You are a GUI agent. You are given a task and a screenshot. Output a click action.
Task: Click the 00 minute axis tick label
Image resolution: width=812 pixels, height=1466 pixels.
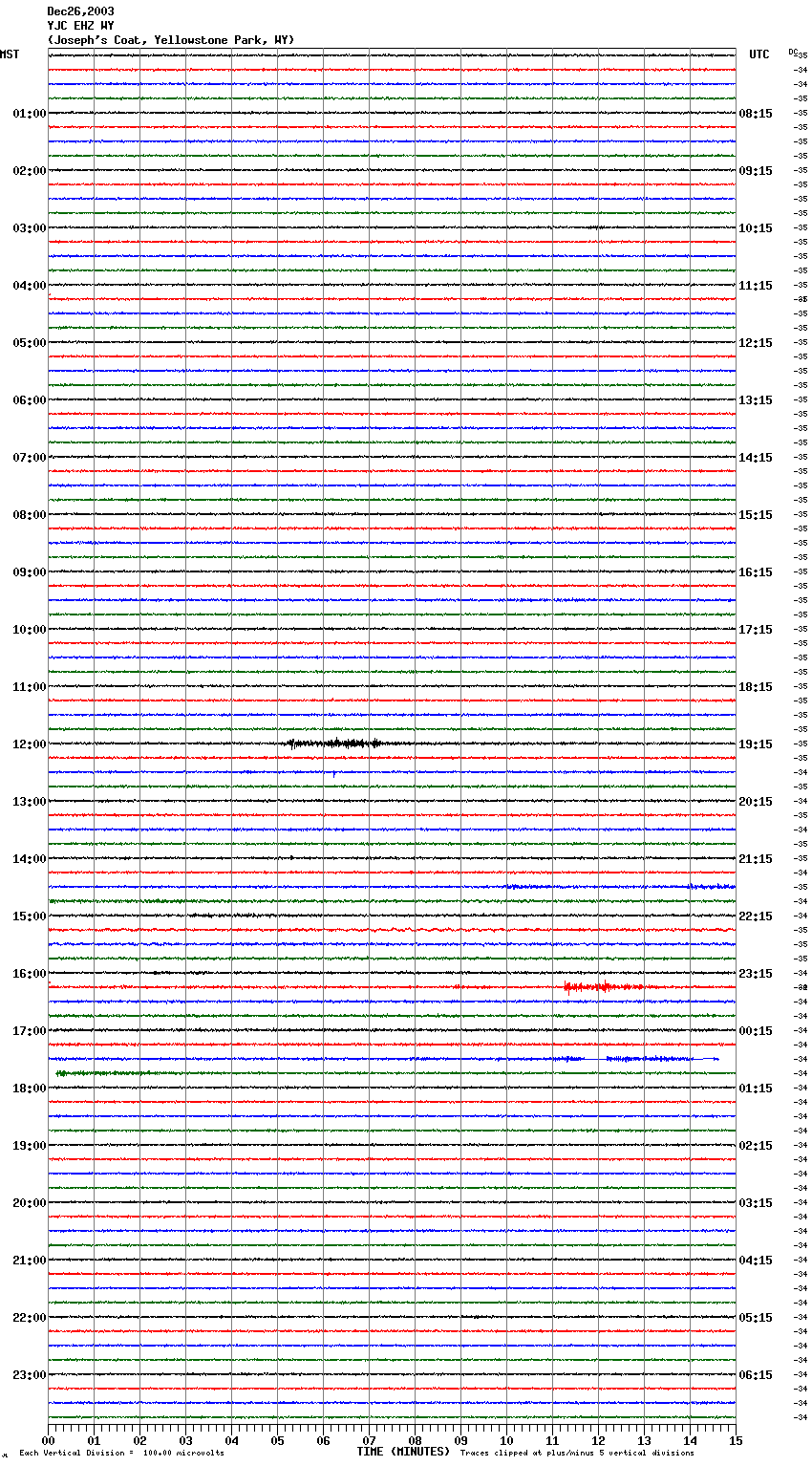pos(48,1440)
